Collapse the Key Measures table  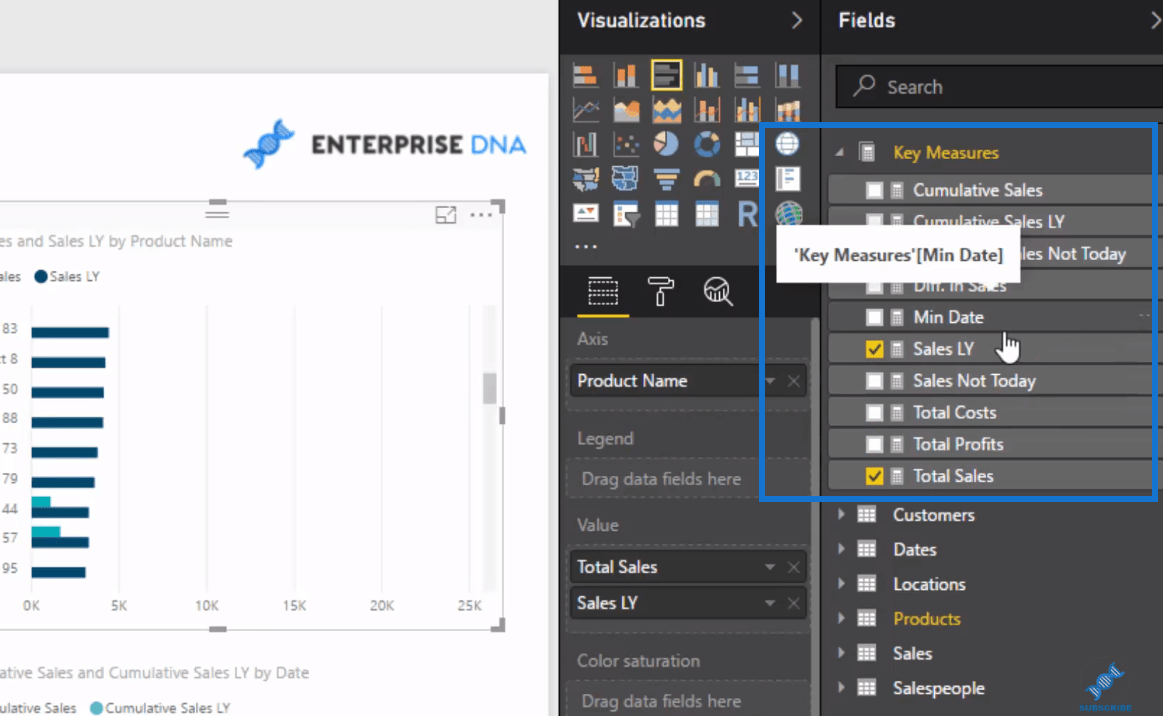(840, 152)
